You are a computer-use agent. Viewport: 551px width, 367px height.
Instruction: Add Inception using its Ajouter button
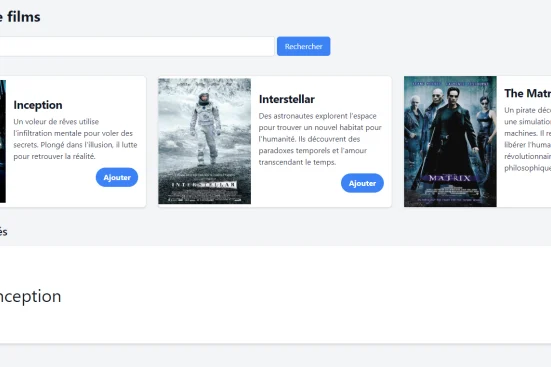[x=117, y=177]
